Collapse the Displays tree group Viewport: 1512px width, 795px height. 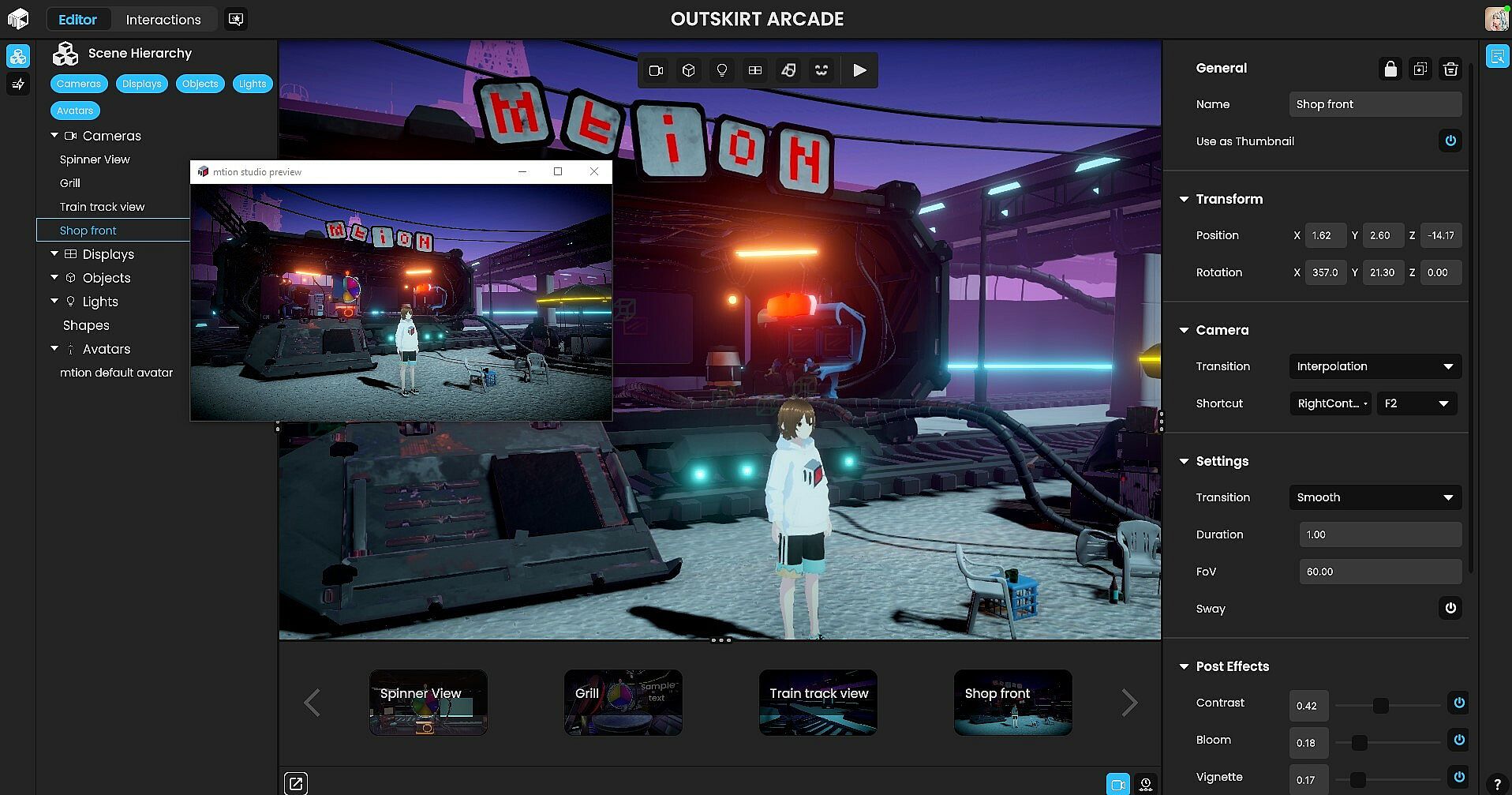[54, 254]
